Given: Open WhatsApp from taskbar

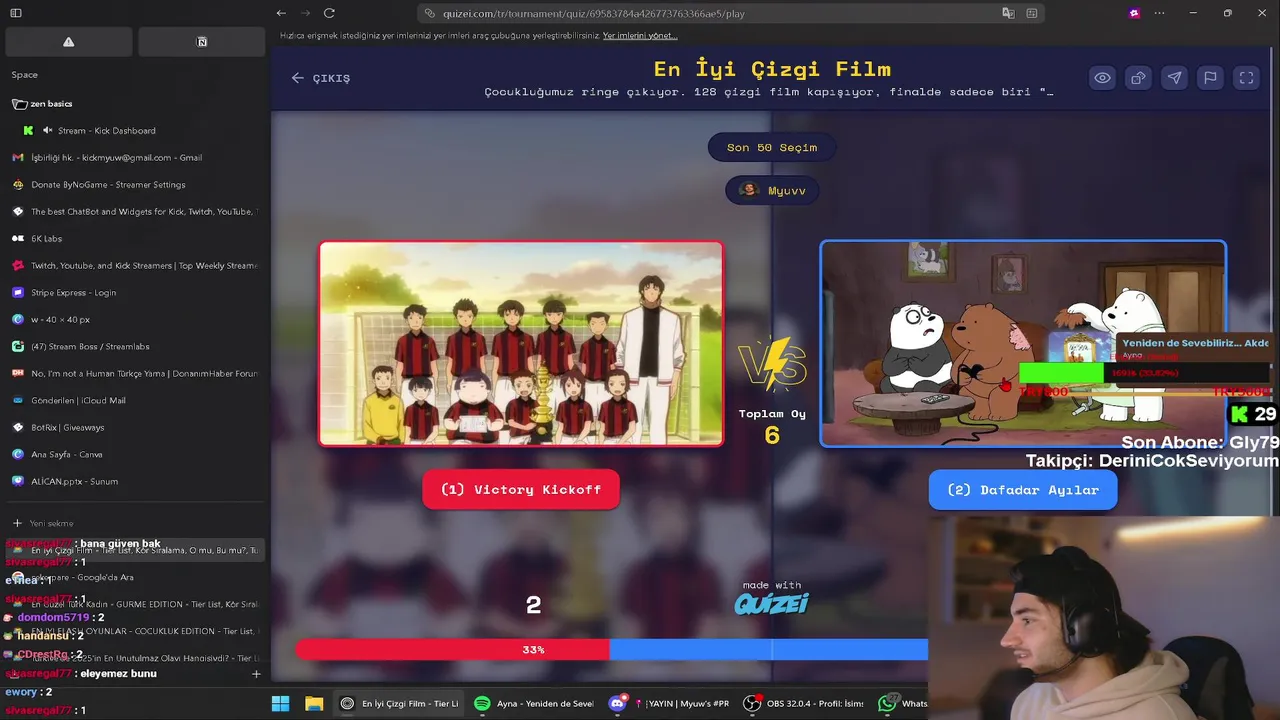Looking at the screenshot, I should pyautogui.click(x=902, y=704).
